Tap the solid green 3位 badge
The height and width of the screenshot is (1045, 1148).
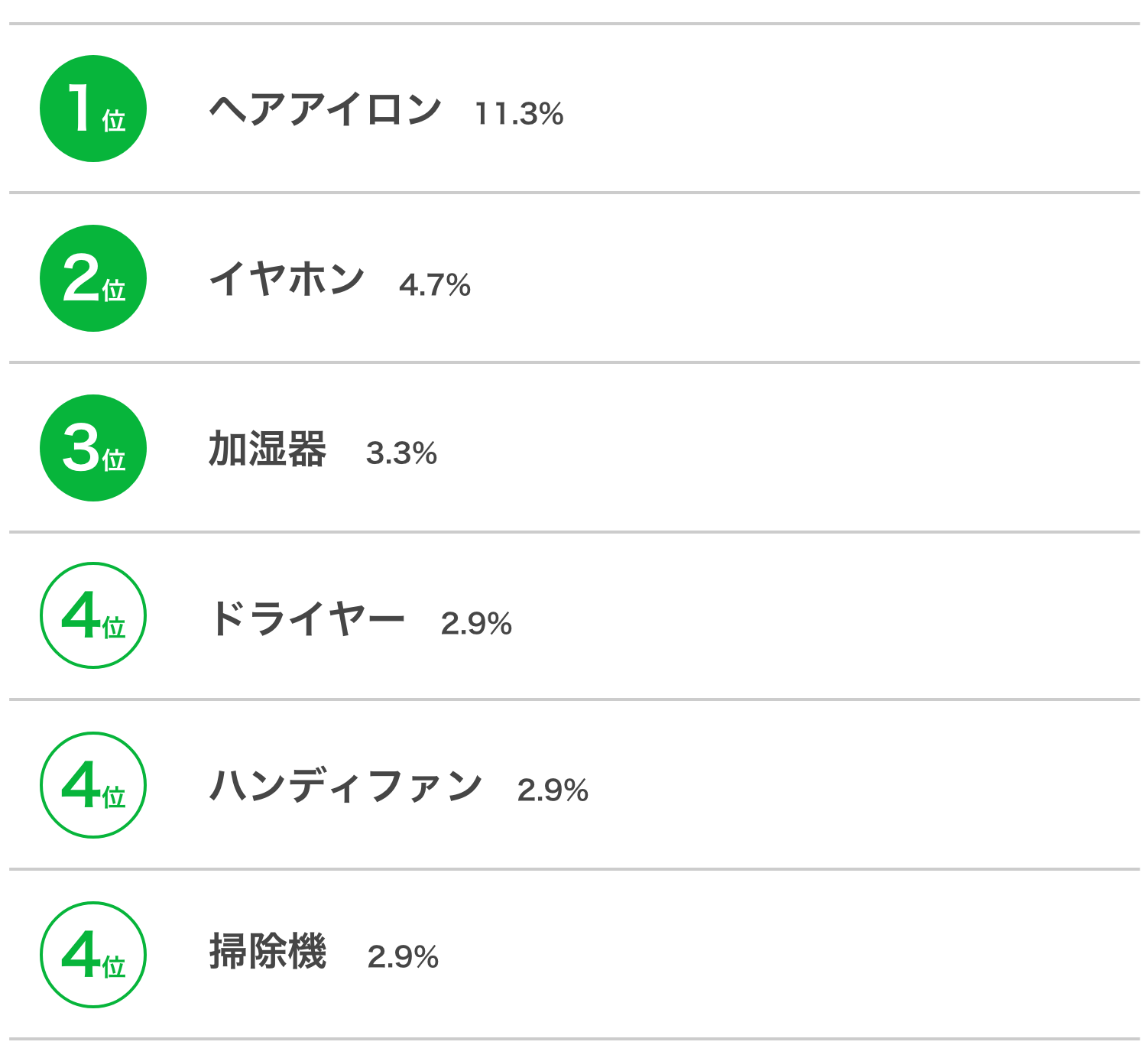click(x=93, y=448)
